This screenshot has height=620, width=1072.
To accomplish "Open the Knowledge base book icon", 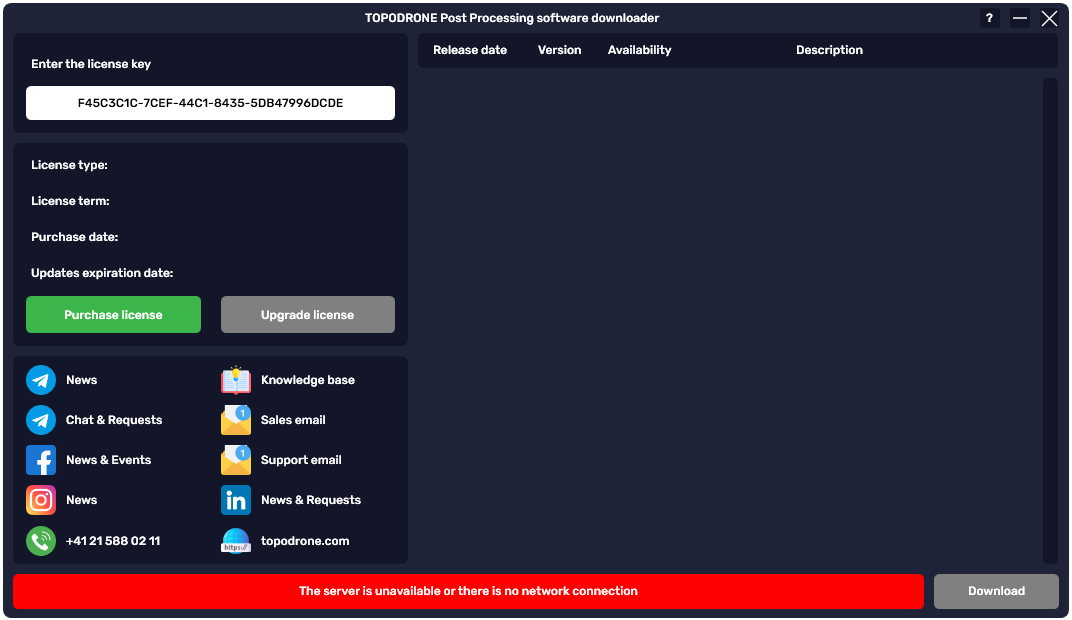I will [236, 380].
